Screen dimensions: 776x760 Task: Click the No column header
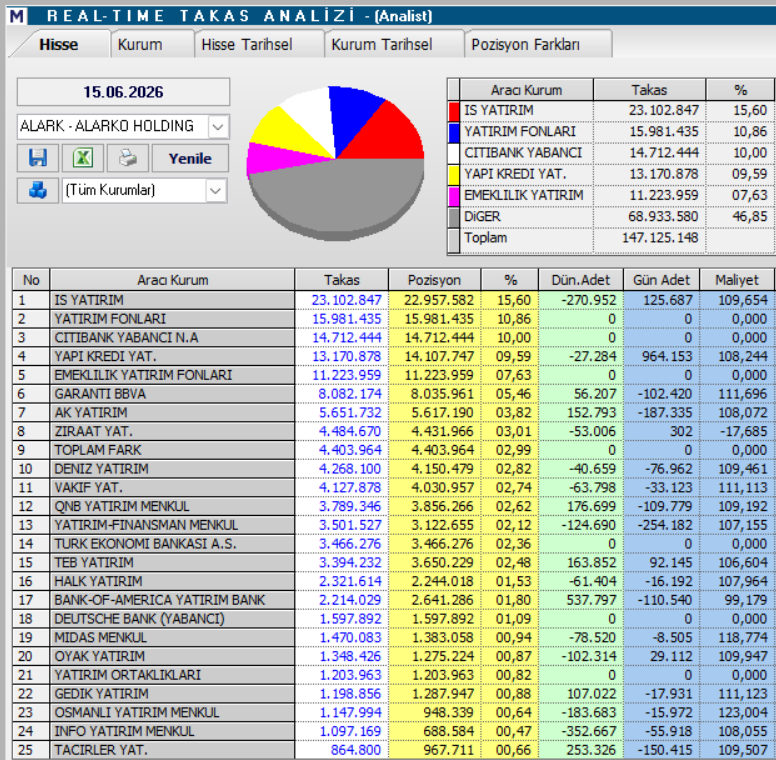coord(31,280)
